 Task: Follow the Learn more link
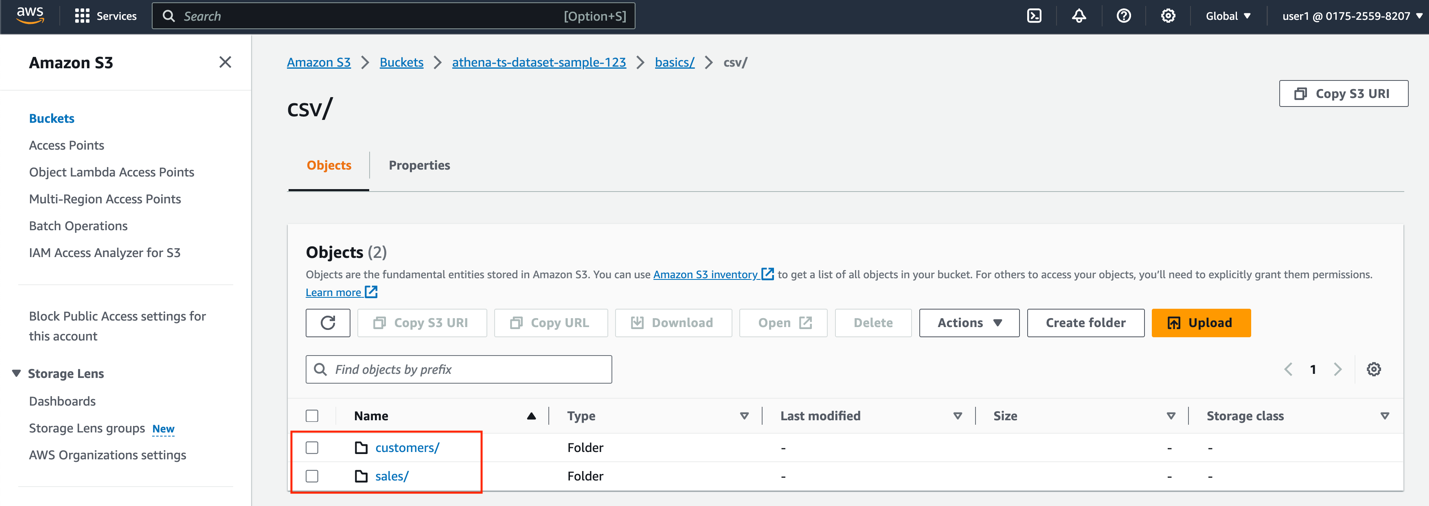coord(333,292)
